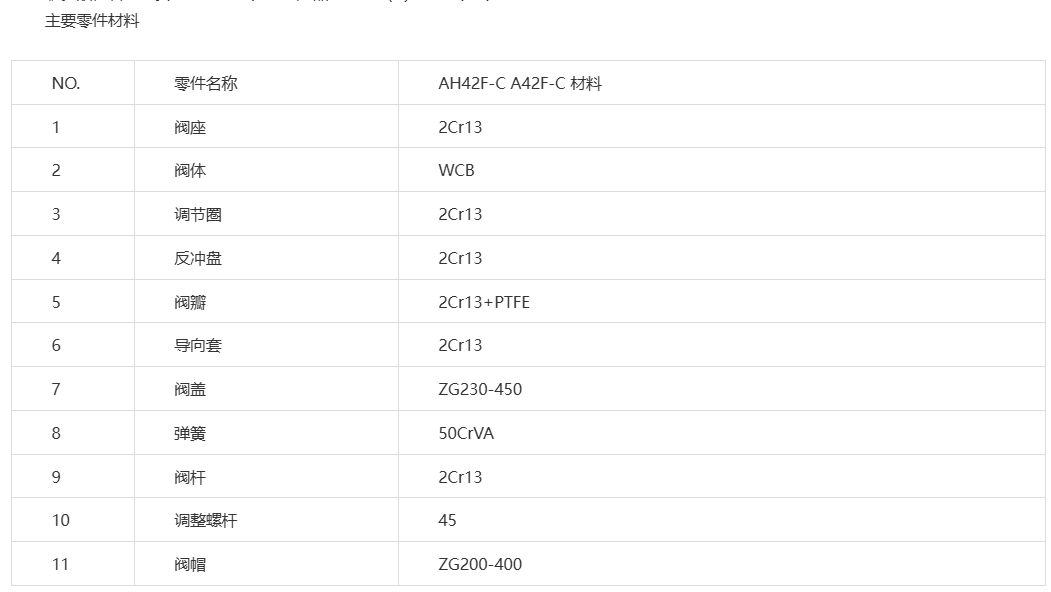Click the 阀盖 cell in row 7

tap(266, 389)
